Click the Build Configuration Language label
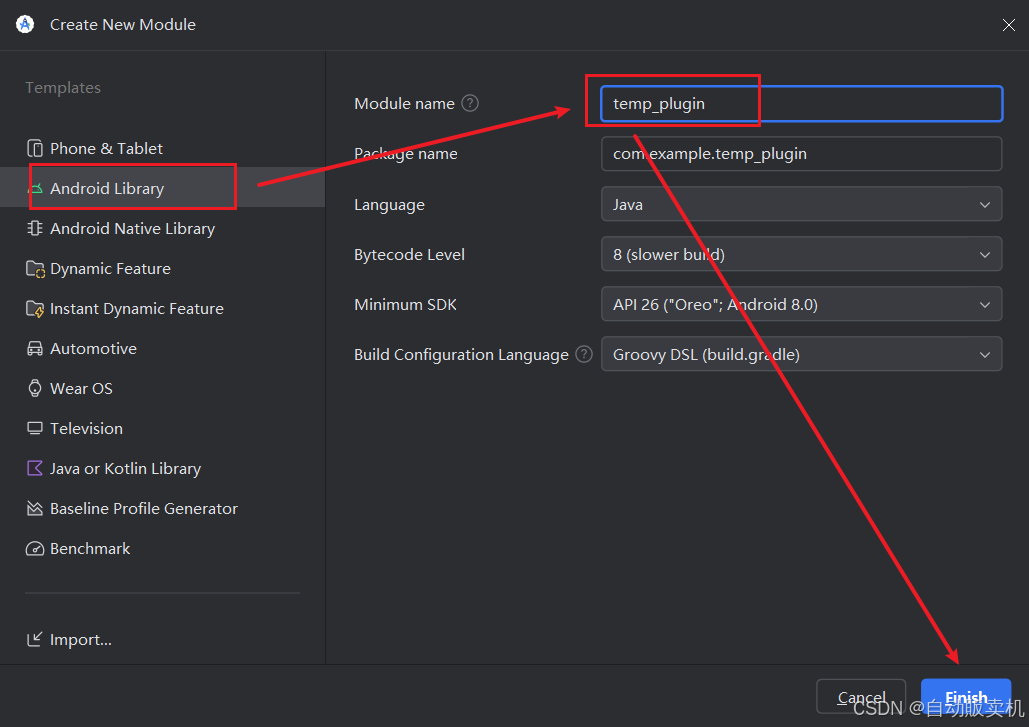 pyautogui.click(x=461, y=354)
